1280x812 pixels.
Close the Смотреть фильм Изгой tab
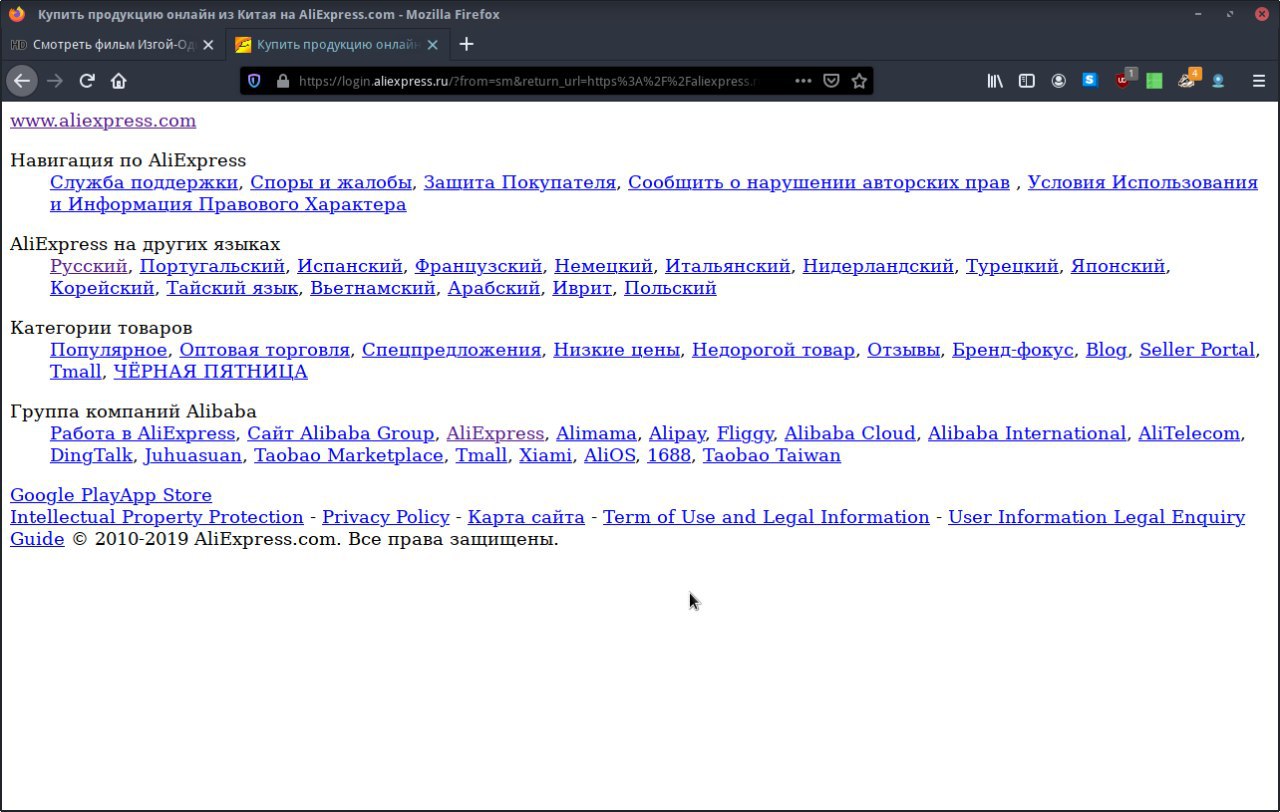pos(209,45)
